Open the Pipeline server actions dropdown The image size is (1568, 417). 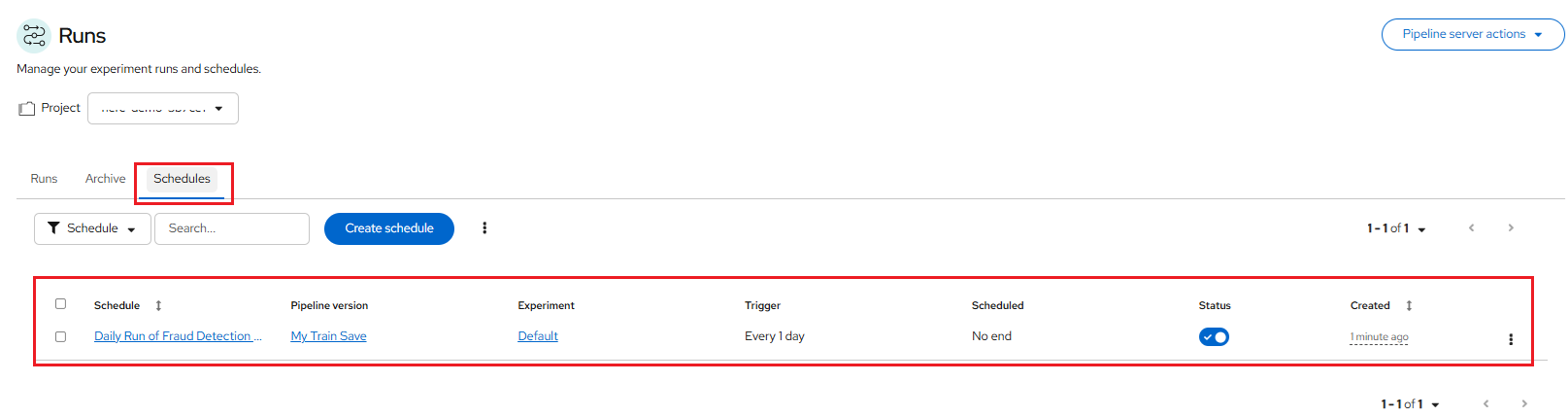point(1472,34)
